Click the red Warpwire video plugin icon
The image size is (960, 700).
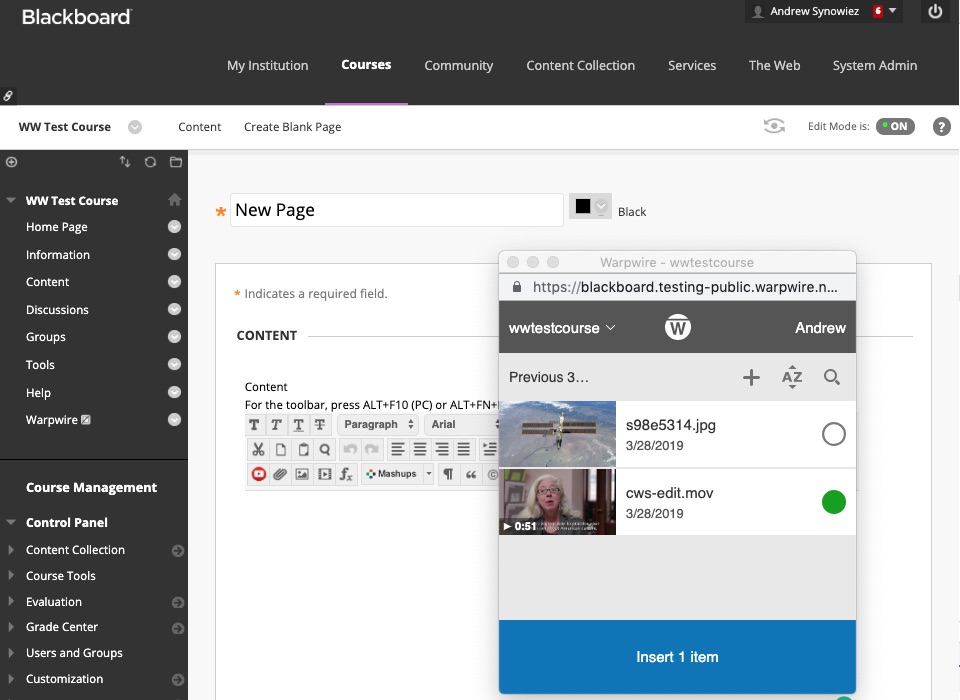click(x=258, y=474)
